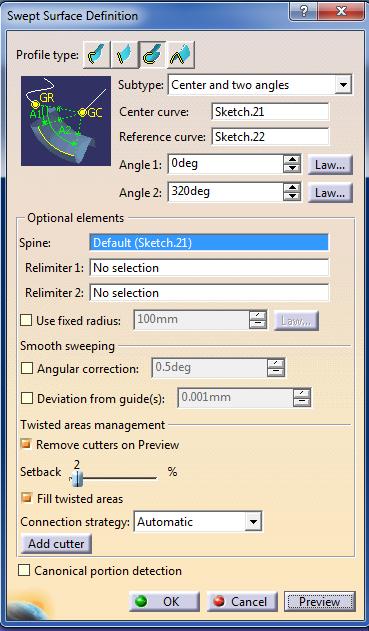Image resolution: width=369 pixels, height=631 pixels.
Task: Click the Setback percentage slider handle
Action: [78, 478]
